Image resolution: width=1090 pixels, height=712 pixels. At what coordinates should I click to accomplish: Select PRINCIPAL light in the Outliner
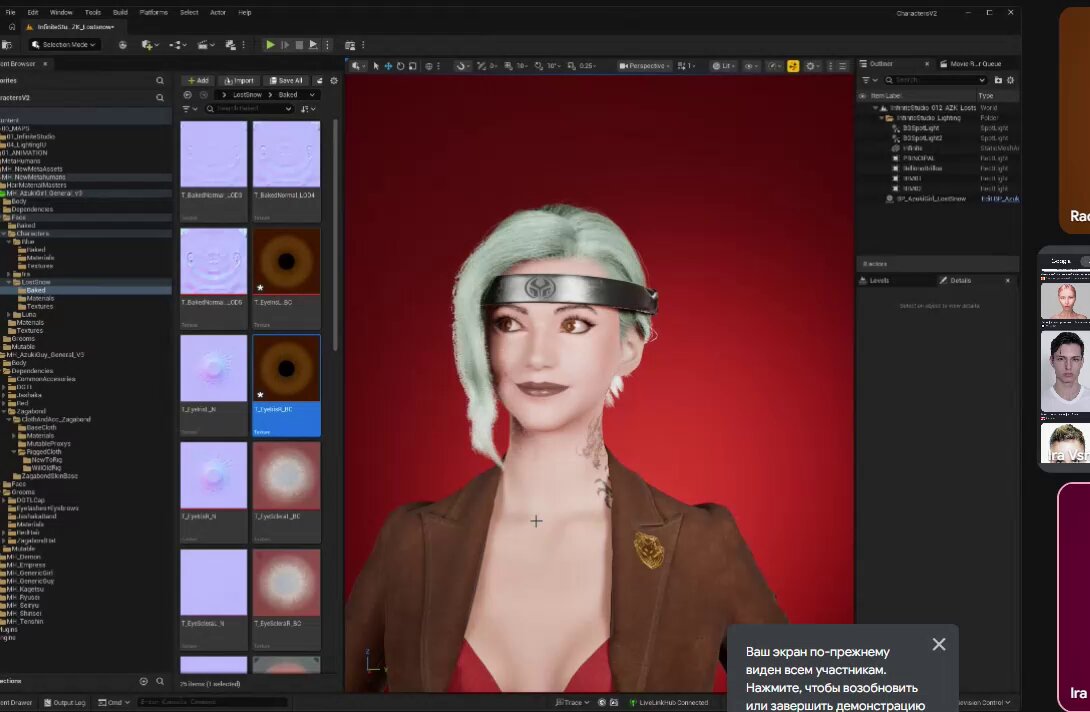(918, 159)
